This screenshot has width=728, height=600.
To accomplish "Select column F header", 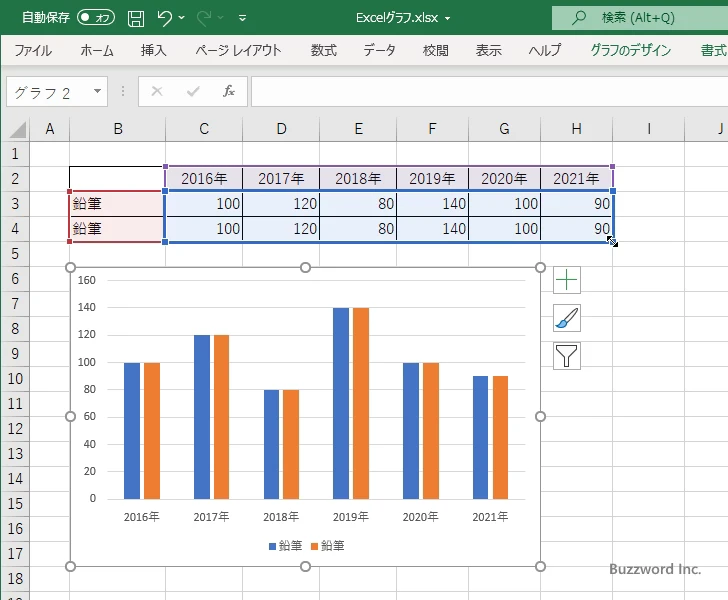I will pos(432,129).
